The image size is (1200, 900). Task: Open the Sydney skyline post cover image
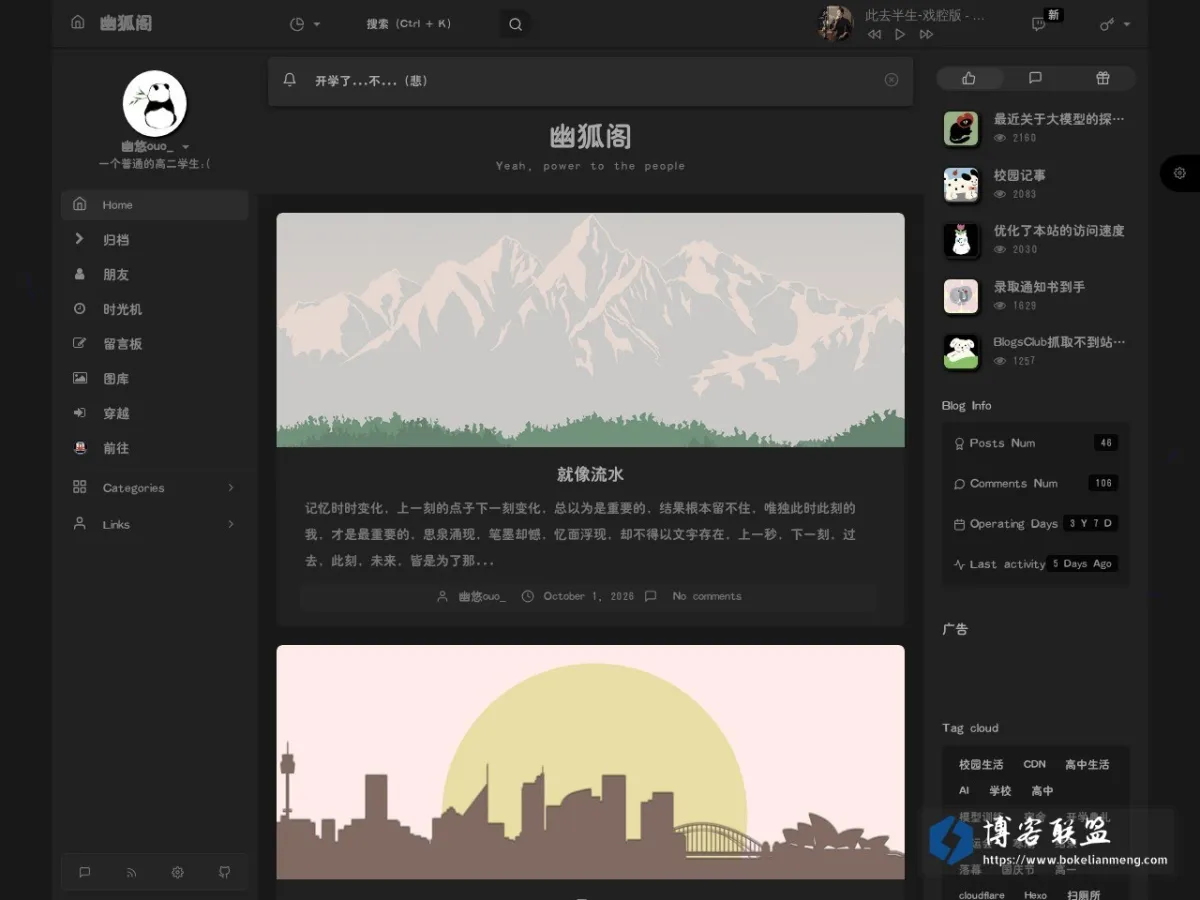click(590, 762)
